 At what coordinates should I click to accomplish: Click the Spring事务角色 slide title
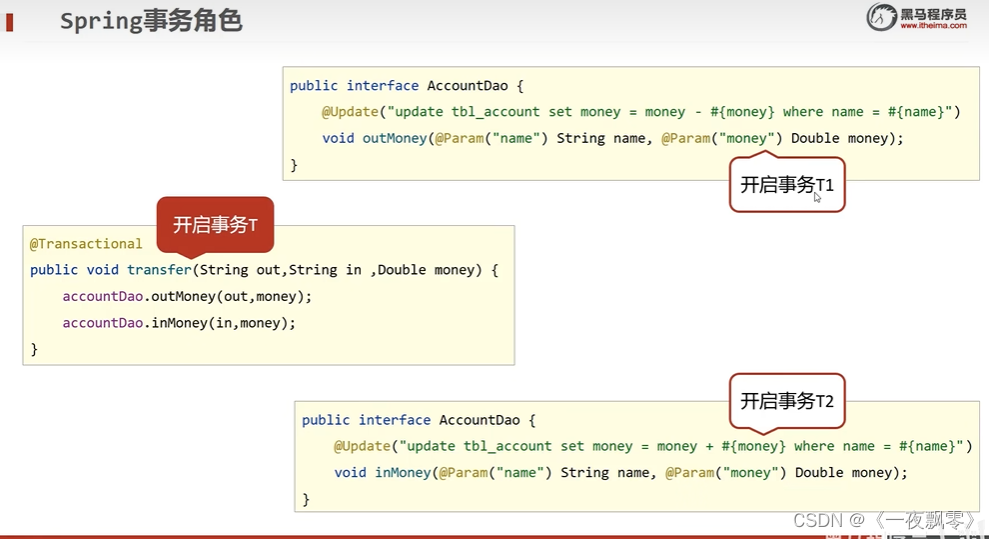coord(151,21)
